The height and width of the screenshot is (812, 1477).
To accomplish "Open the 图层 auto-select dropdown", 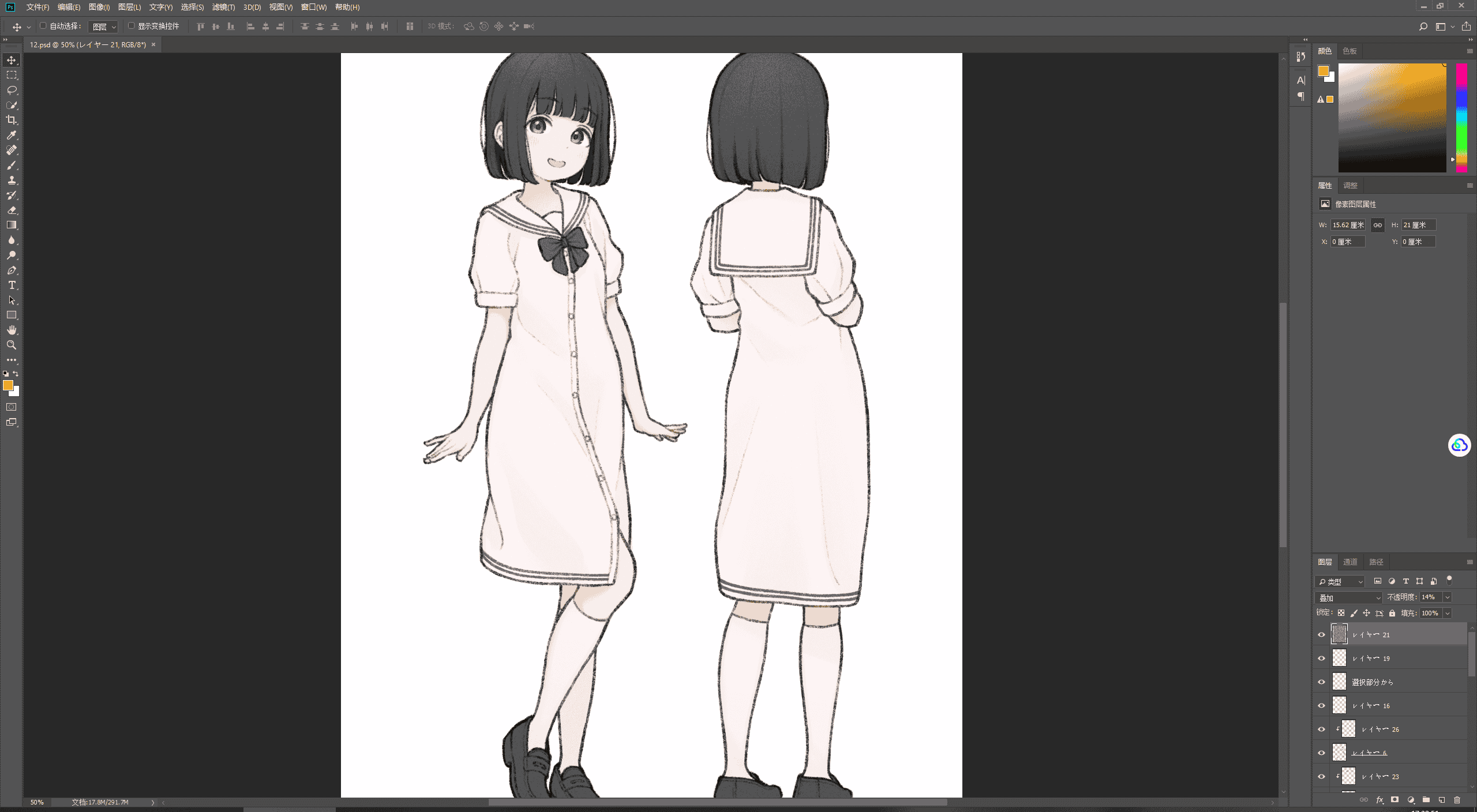I will pyautogui.click(x=103, y=27).
